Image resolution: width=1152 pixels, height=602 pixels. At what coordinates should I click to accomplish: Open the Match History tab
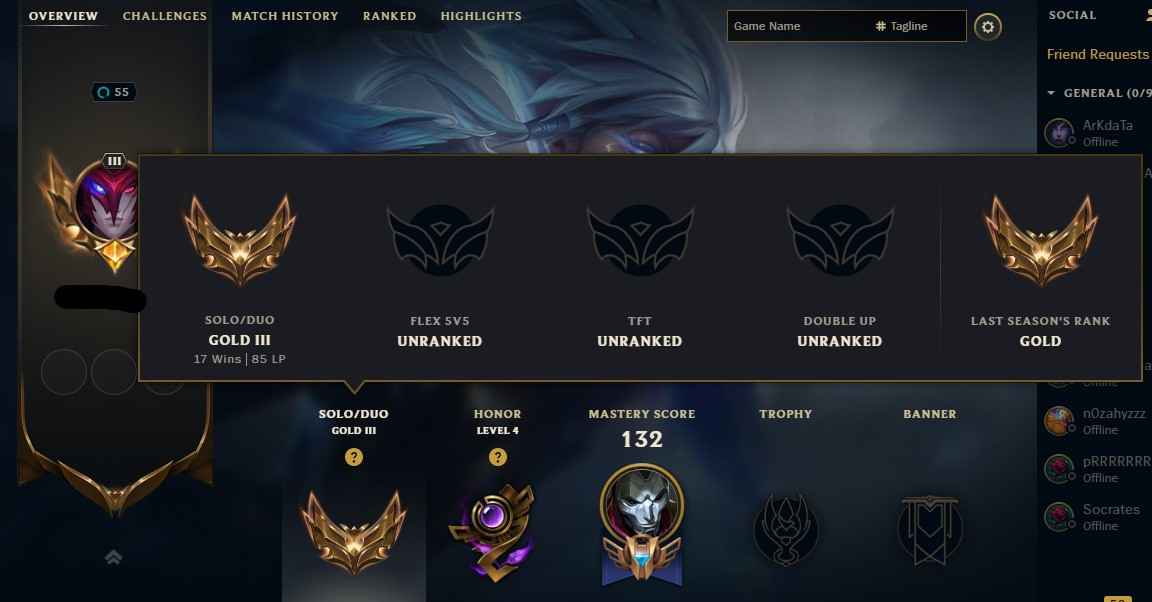pos(285,16)
